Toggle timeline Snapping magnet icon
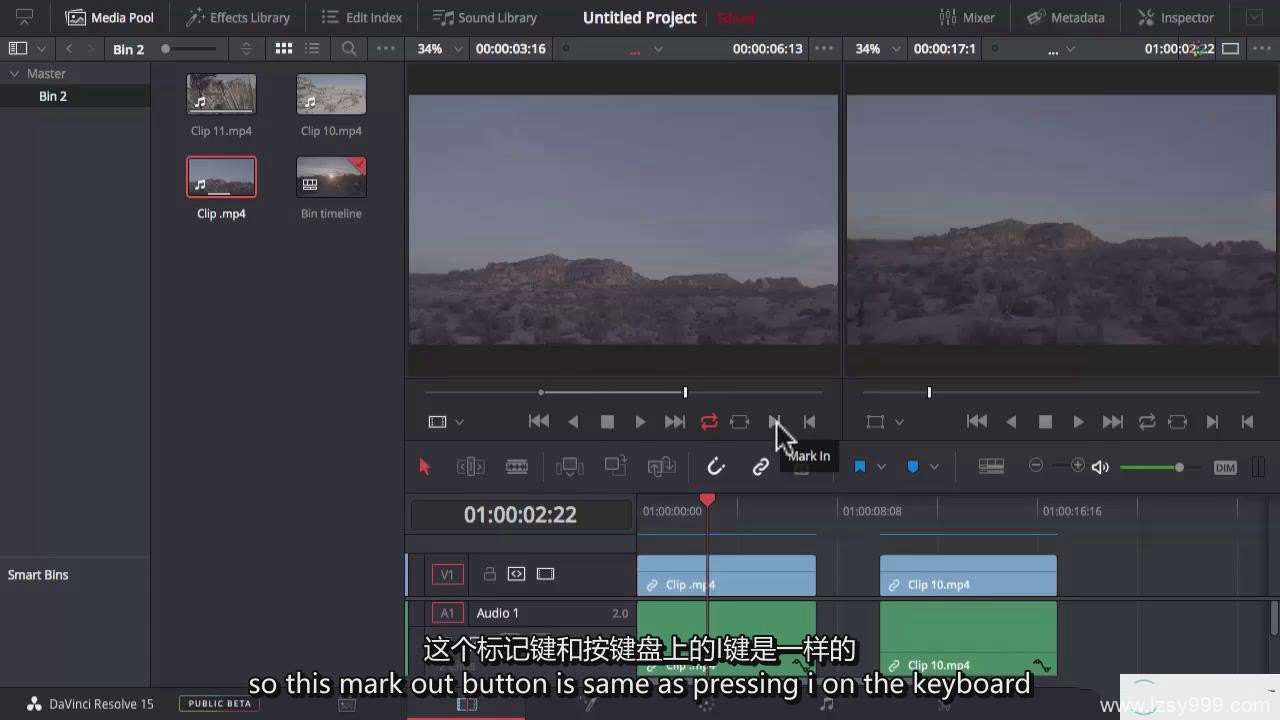The image size is (1280, 720). (x=716, y=467)
